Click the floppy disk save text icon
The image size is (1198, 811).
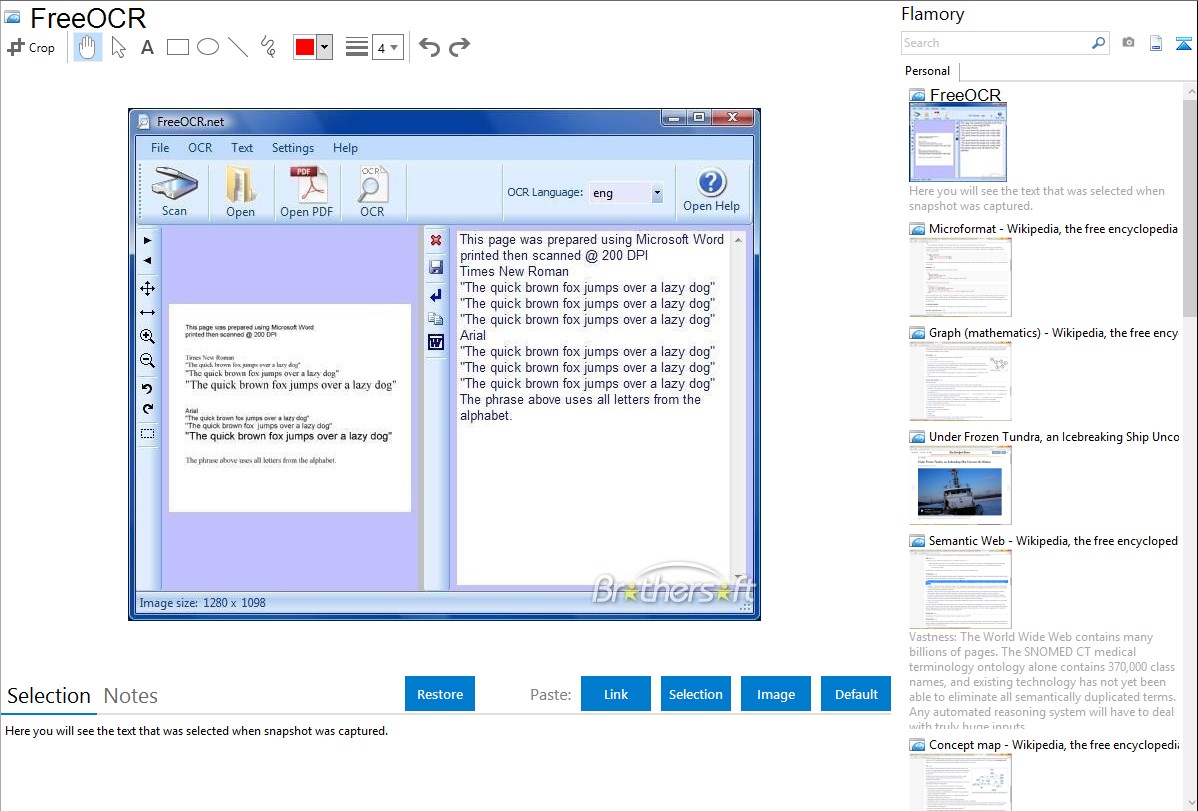[435, 267]
